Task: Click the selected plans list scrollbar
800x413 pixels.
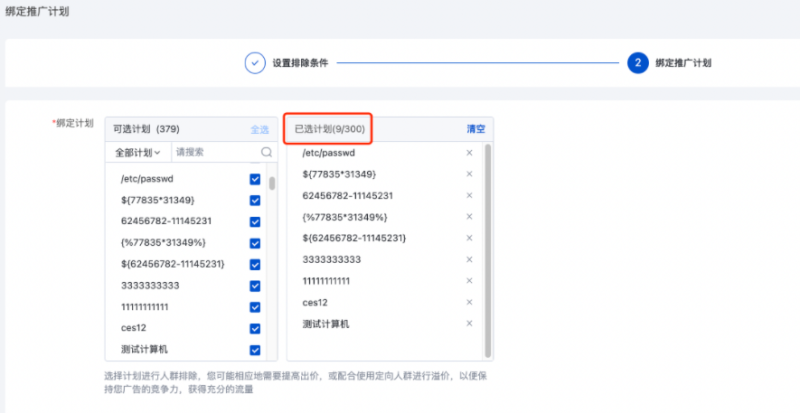Action: tap(488, 250)
